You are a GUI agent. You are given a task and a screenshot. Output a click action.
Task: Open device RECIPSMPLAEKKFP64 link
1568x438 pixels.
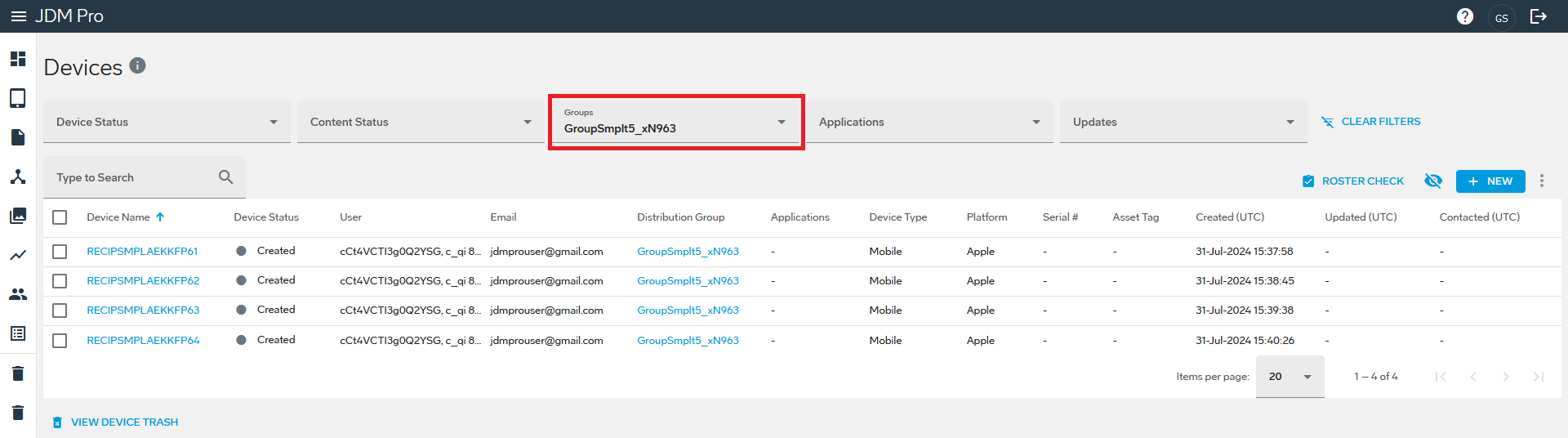[143, 341]
